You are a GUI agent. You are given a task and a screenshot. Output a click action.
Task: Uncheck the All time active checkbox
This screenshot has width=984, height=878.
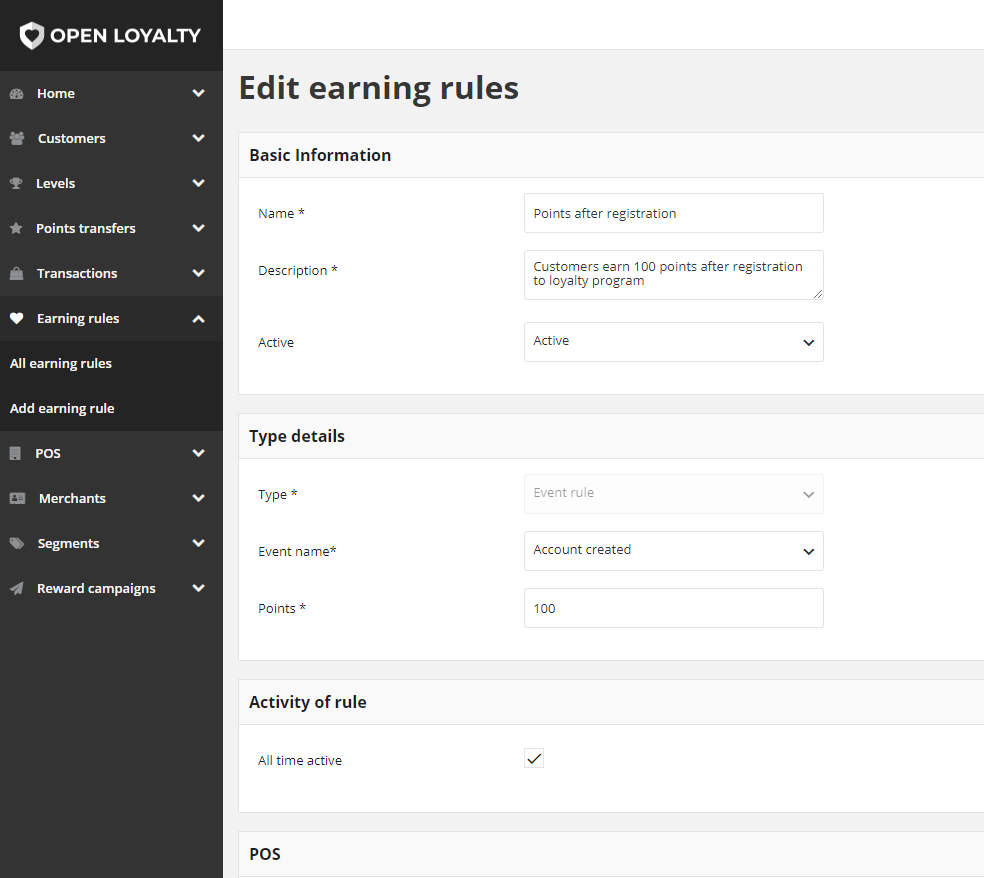(x=534, y=758)
